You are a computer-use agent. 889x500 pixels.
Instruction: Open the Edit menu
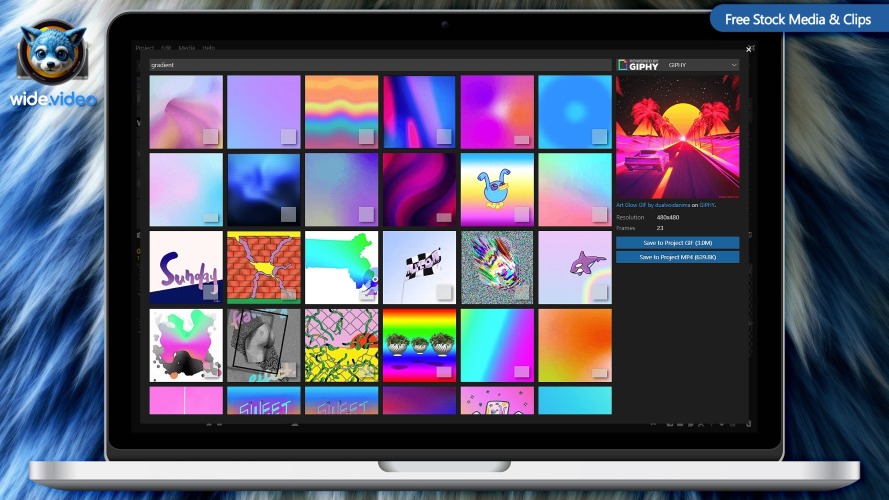(166, 48)
